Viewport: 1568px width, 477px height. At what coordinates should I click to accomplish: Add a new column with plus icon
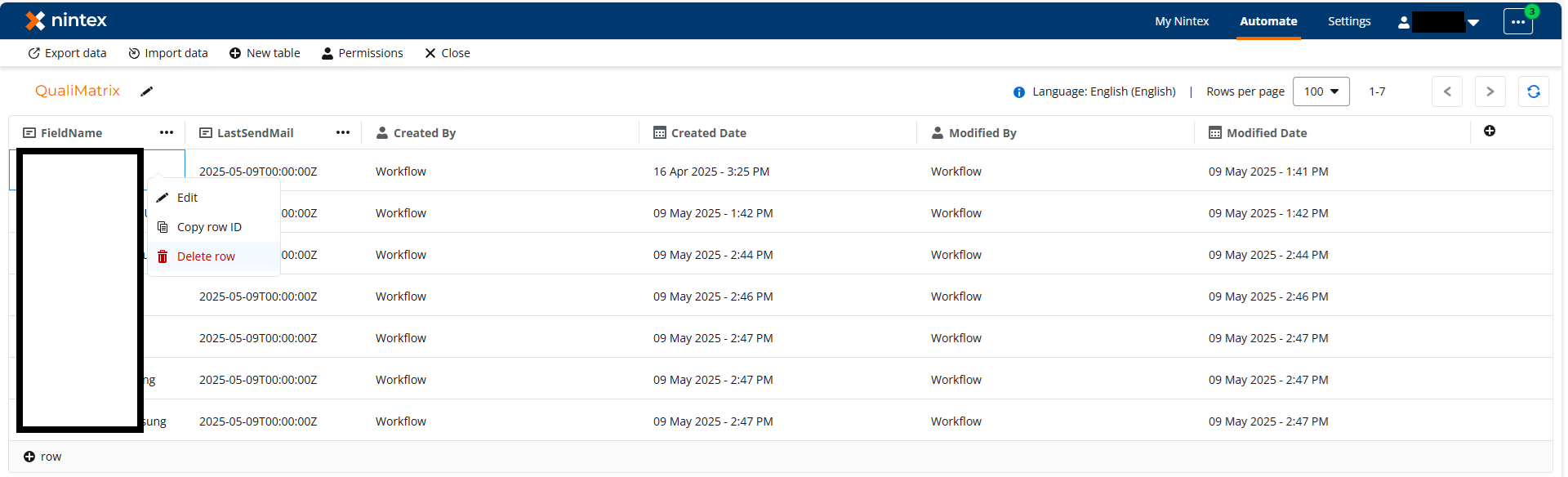point(1489,132)
